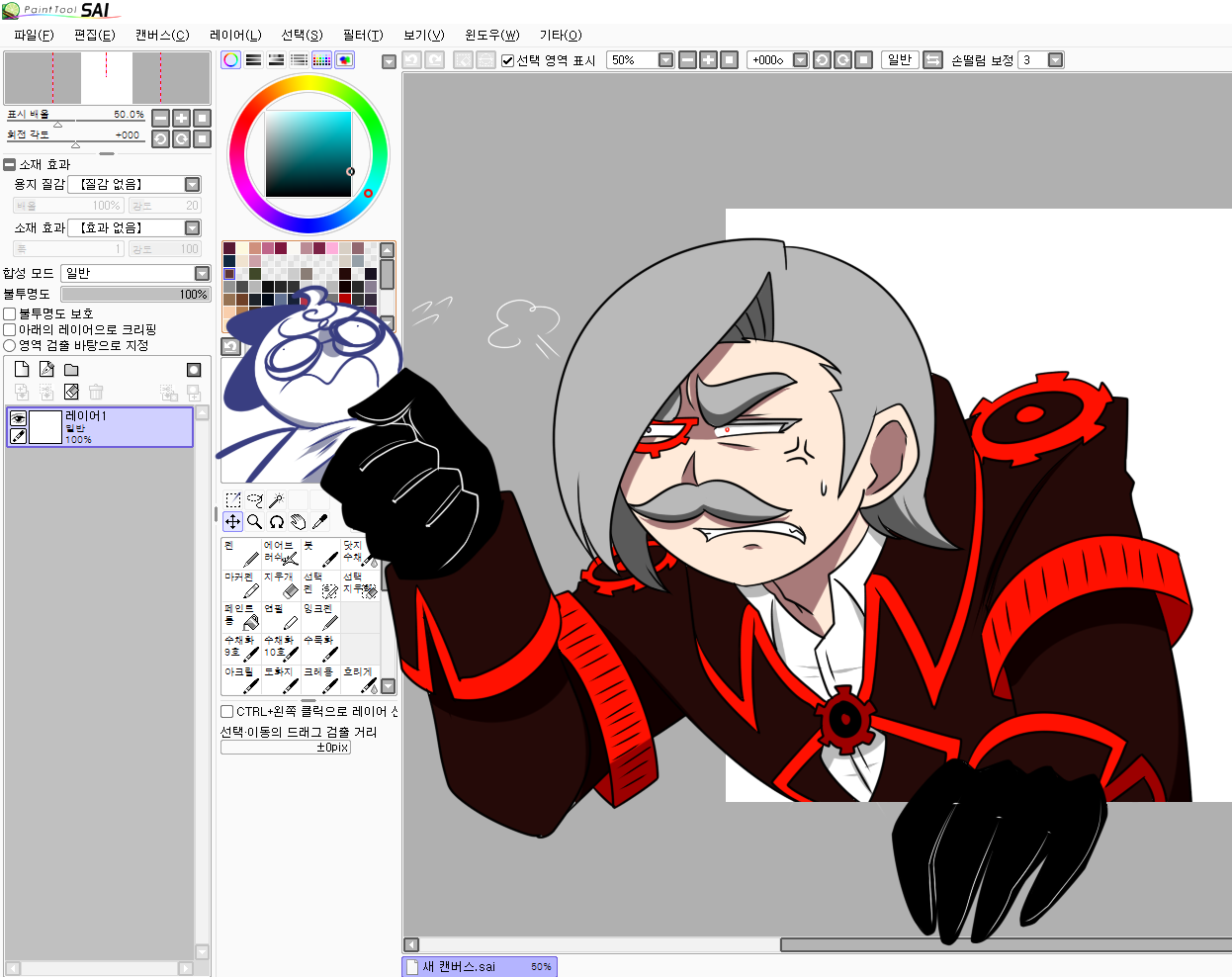The width and height of the screenshot is (1232, 977).
Task: Toggle the pen mark on 레이어1
Action: 18,435
